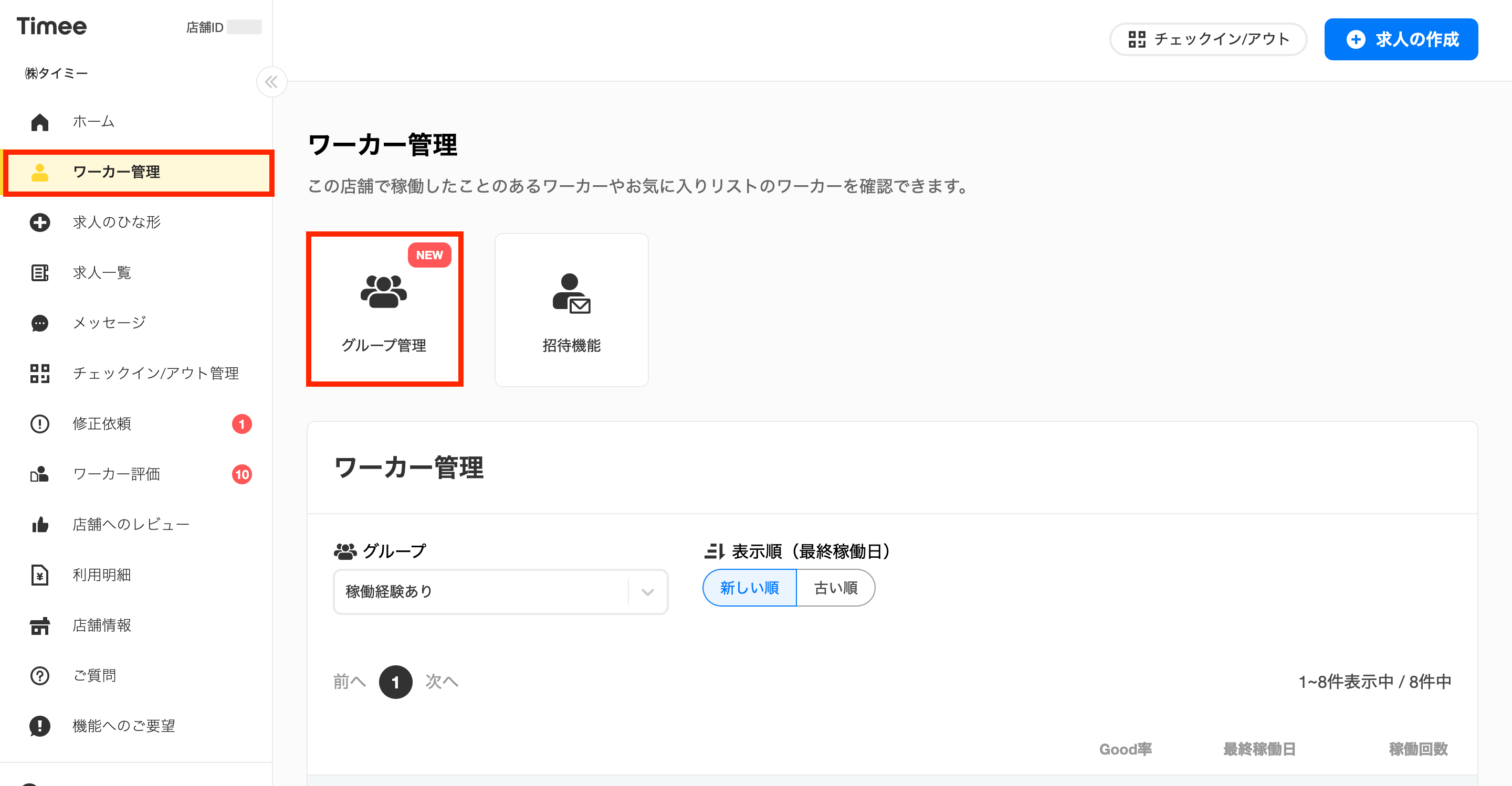This screenshot has height=786, width=1512.
Task: Click the 利用明細 yen document icon
Action: pos(40,575)
